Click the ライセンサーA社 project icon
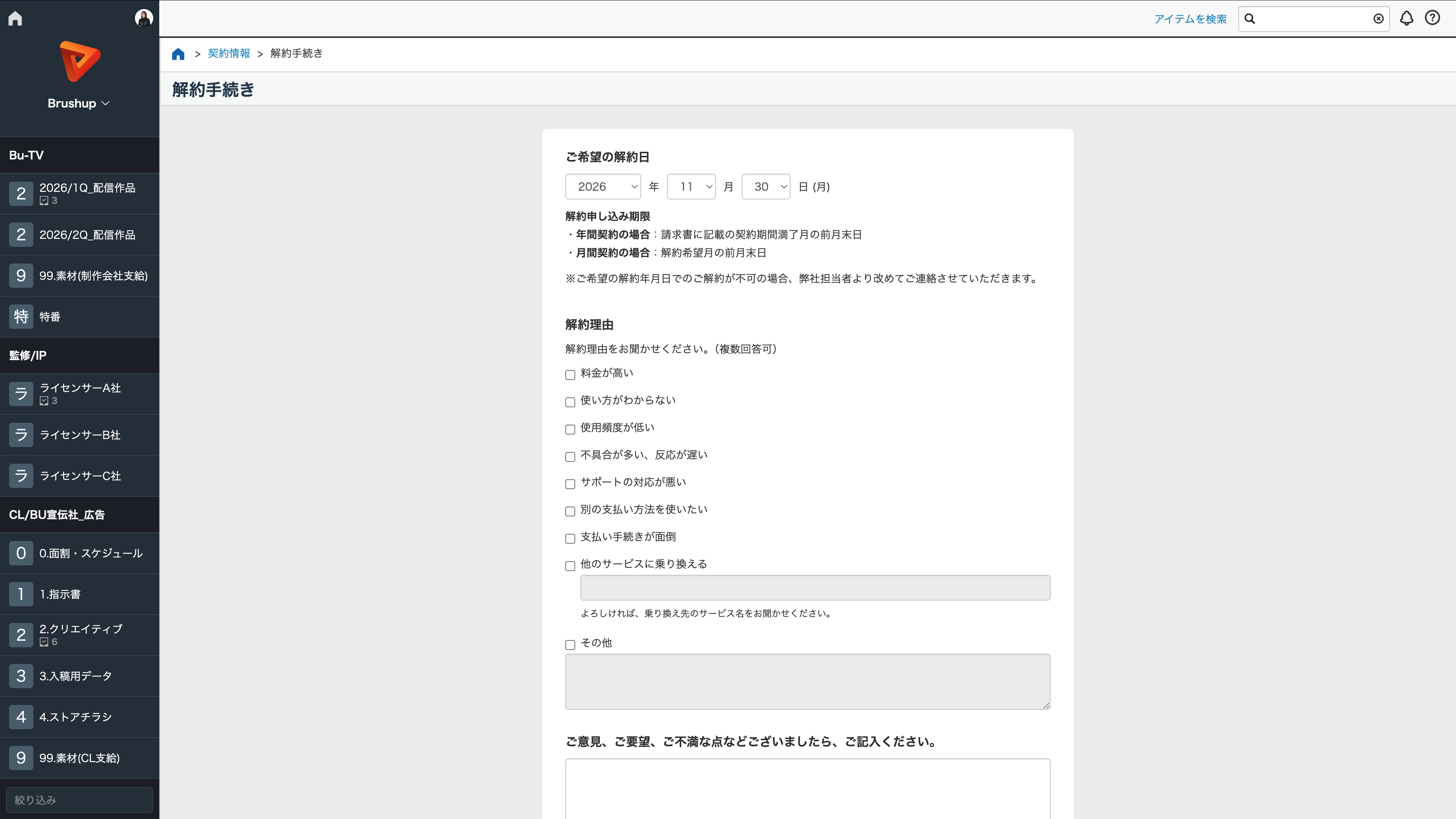Screen dimensions: 1456x819 pyautogui.click(x=21, y=394)
